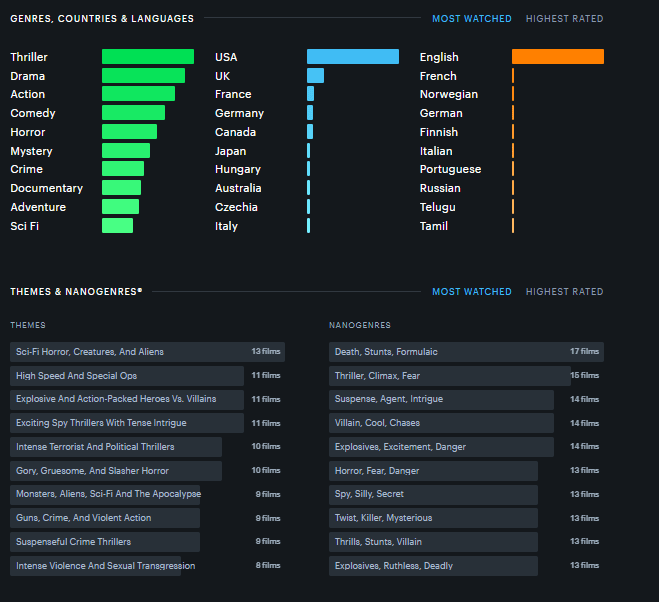Open the Documentary genre link
This screenshot has width=659, height=602.
(46, 188)
